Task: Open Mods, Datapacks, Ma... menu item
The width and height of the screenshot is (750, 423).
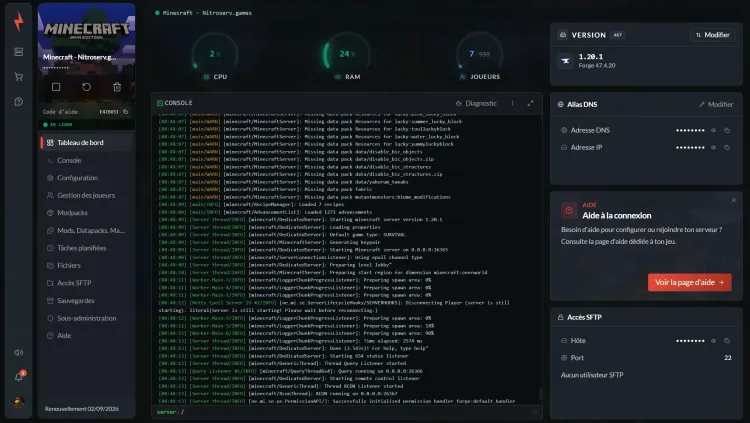Action: pos(86,231)
